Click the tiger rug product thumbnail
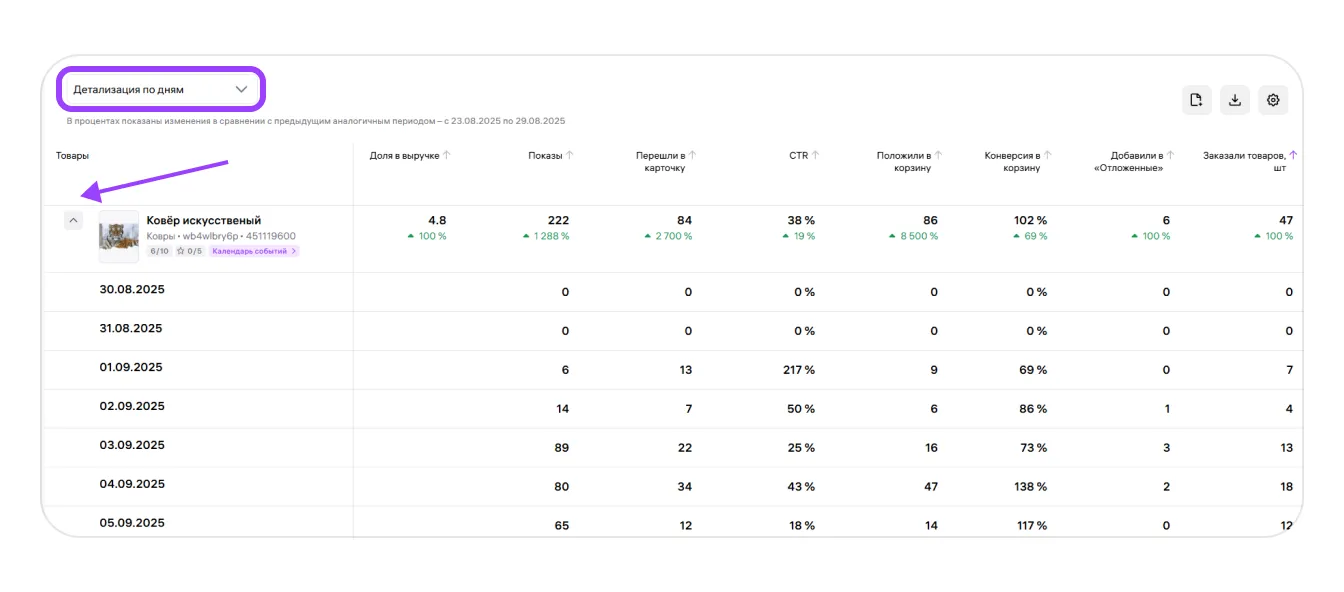This screenshot has height=592, width=1344. (x=118, y=236)
